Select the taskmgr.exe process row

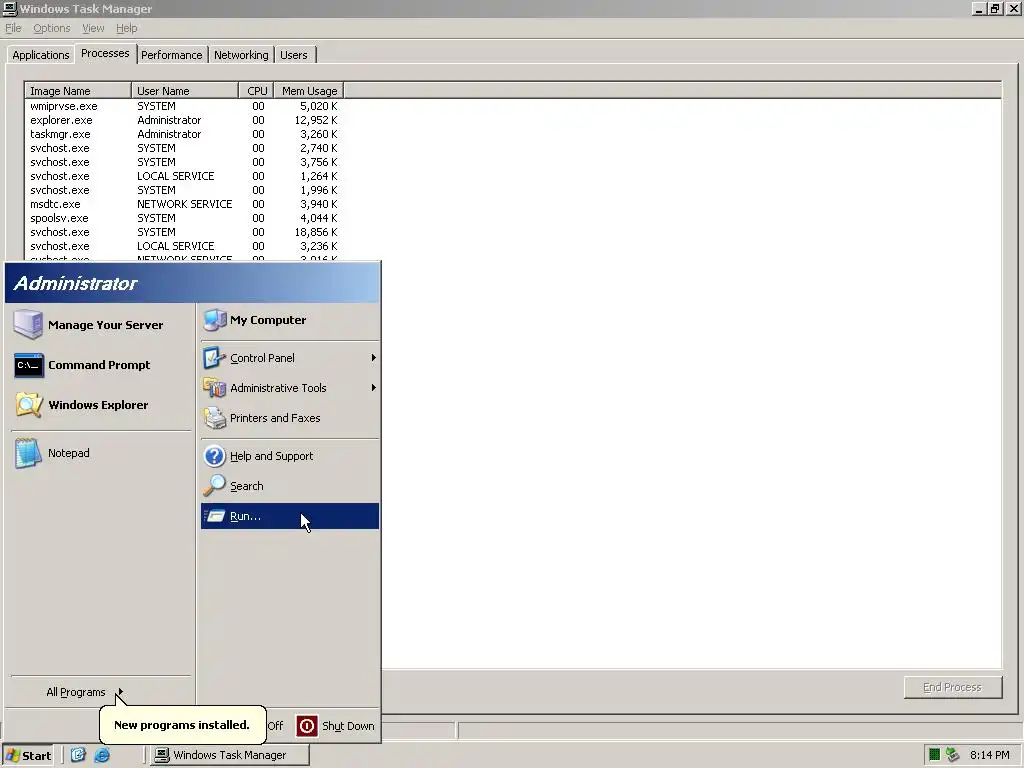pyautogui.click(x=184, y=134)
